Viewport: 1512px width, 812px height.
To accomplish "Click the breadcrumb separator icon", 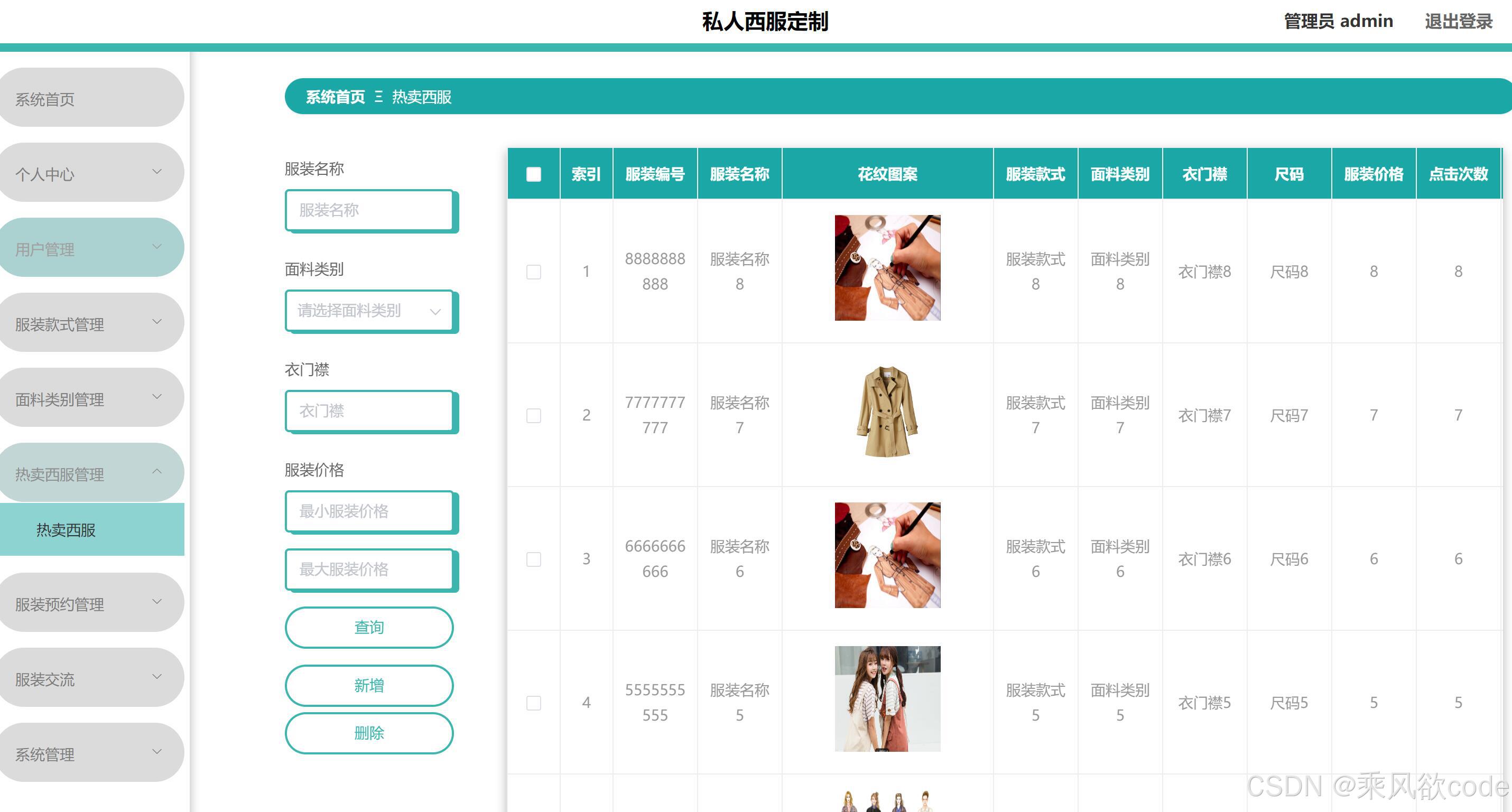I will [378, 97].
